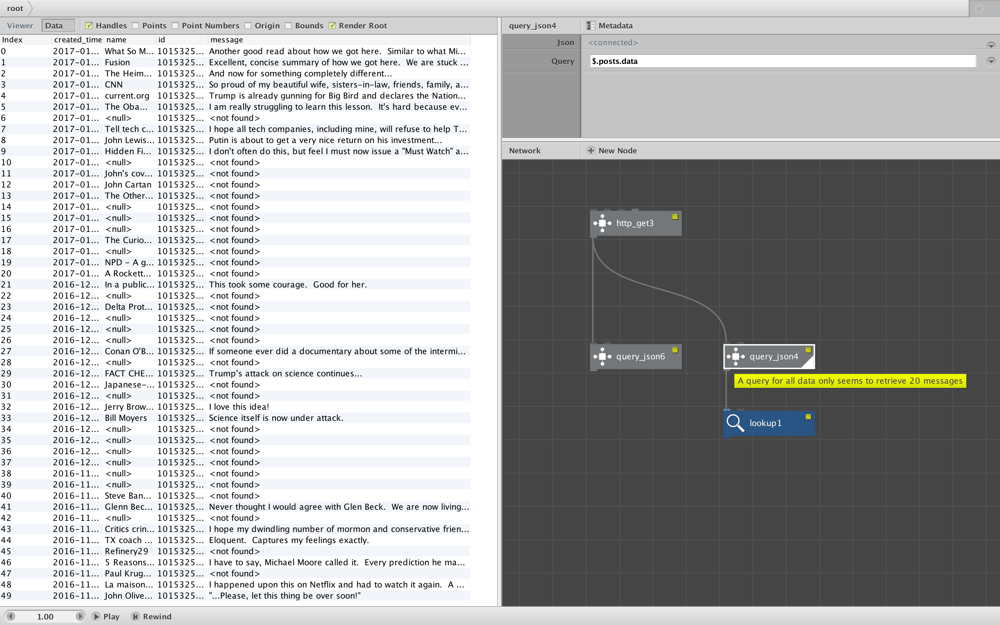Click the yellow marker on query_json4 node
This screenshot has width=1000, height=625.
tap(808, 350)
